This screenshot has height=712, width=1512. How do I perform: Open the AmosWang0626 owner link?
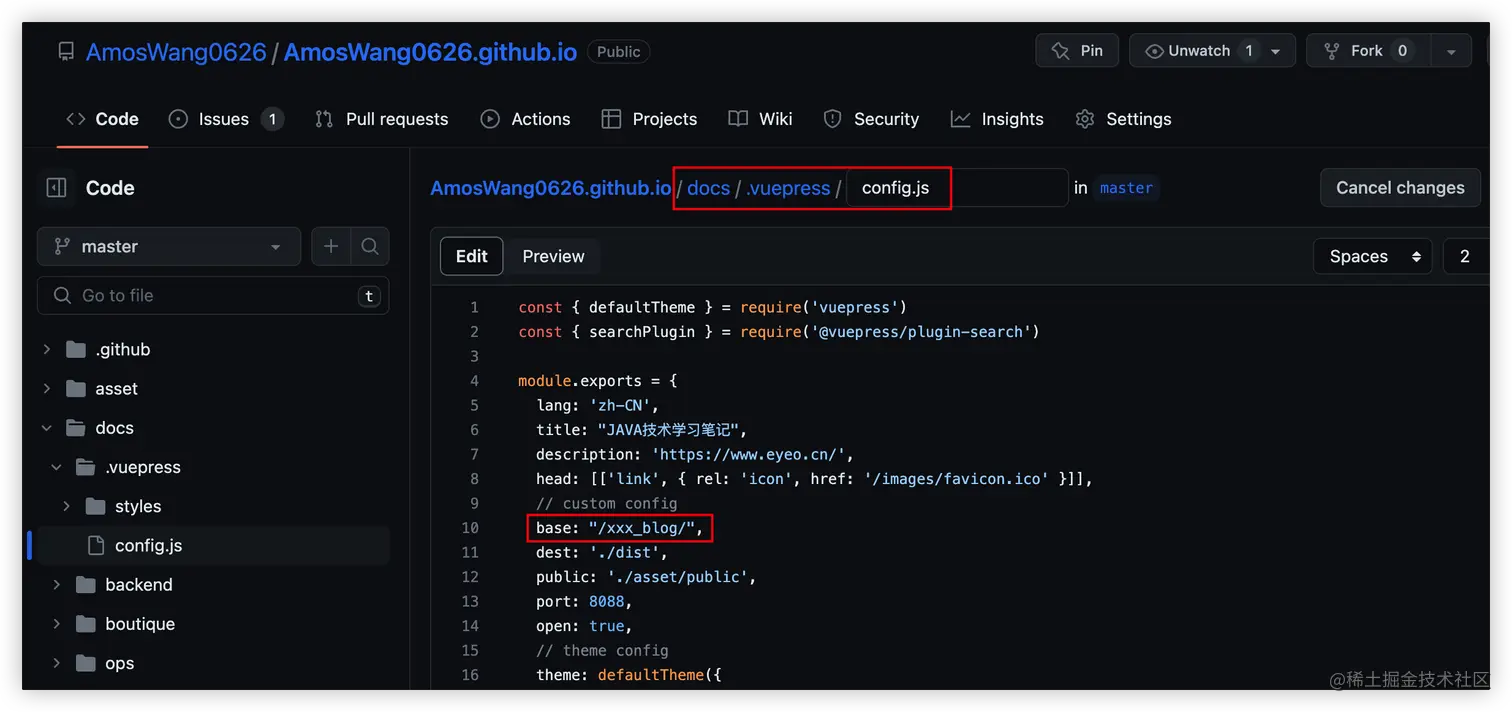pyautogui.click(x=176, y=52)
